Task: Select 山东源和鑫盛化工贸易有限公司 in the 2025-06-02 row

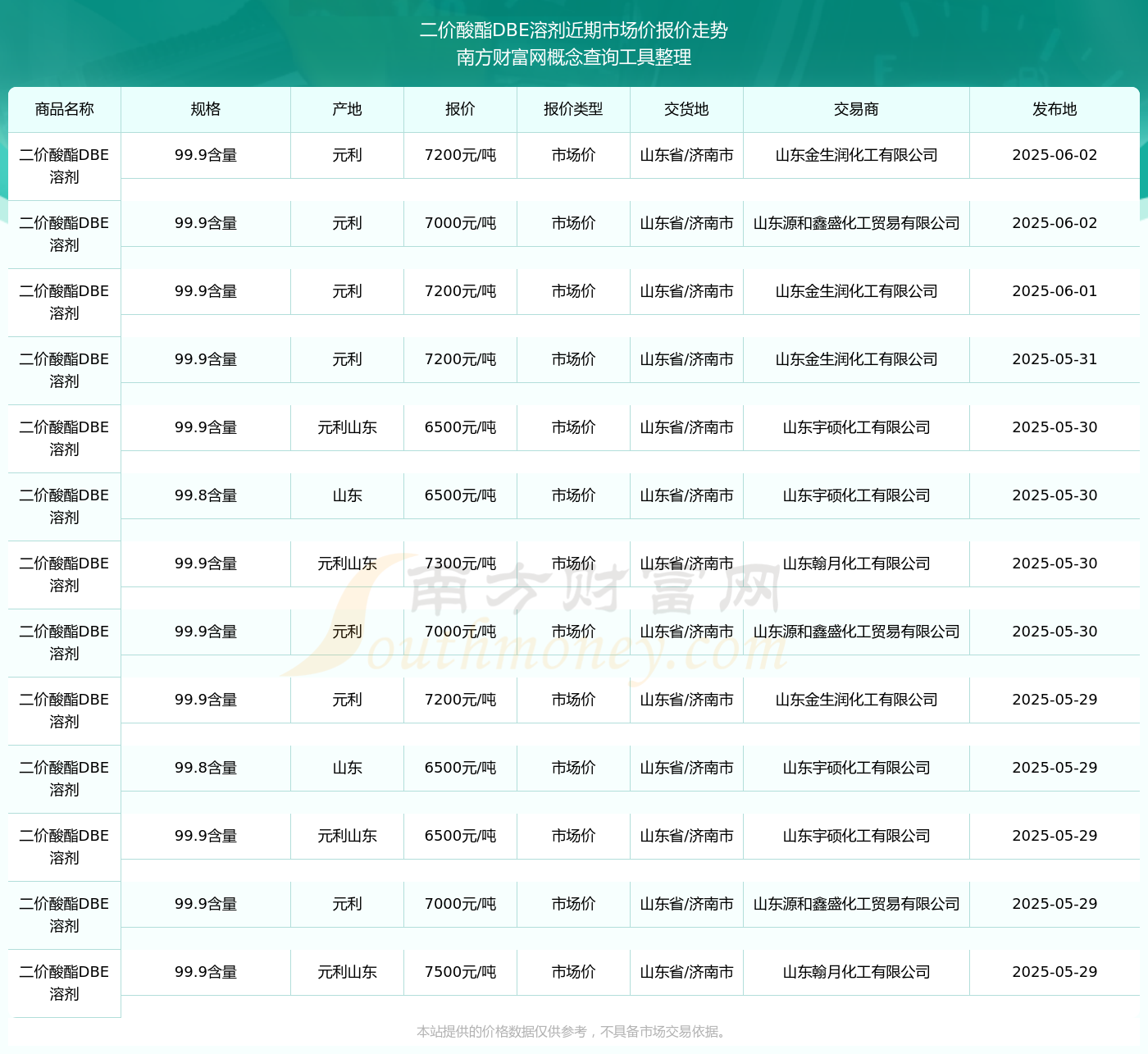Action: tap(856, 223)
